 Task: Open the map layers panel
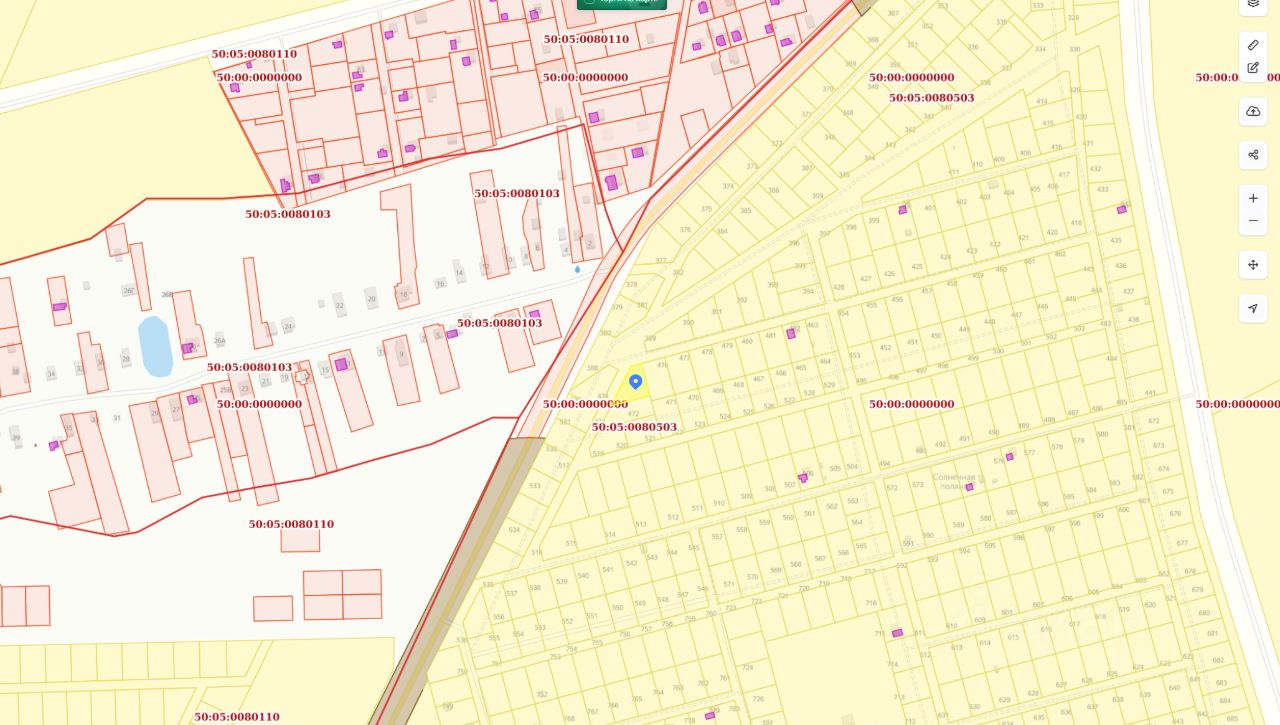tap(1253, 3)
